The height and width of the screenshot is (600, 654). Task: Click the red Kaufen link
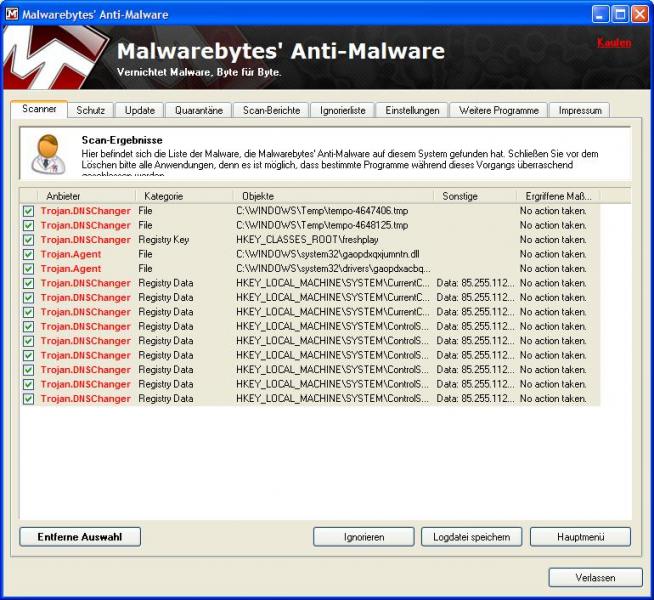point(613,43)
